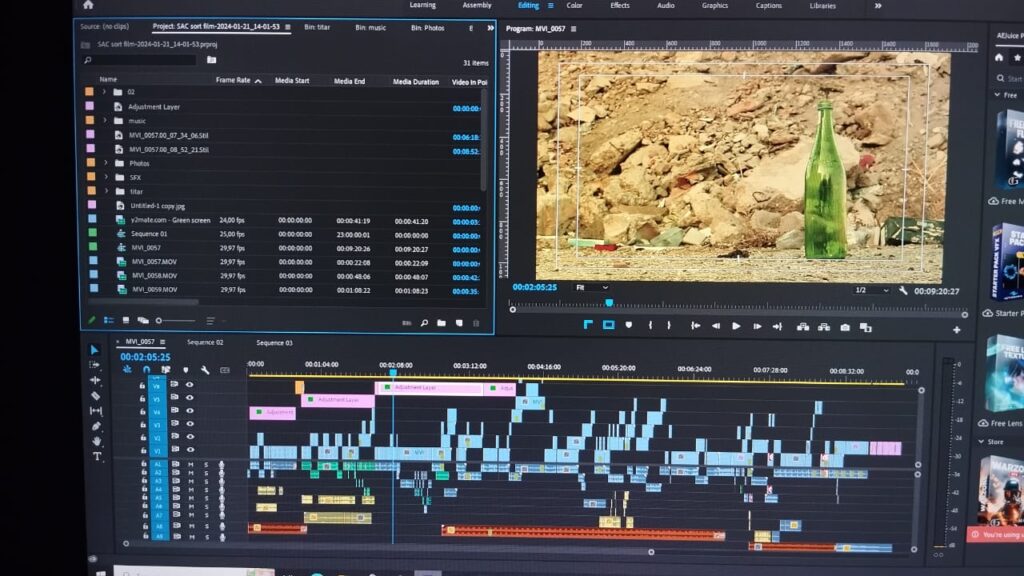Image resolution: width=1024 pixels, height=576 pixels.
Task: Click Mark Out in the Program monitor
Action: (669, 325)
